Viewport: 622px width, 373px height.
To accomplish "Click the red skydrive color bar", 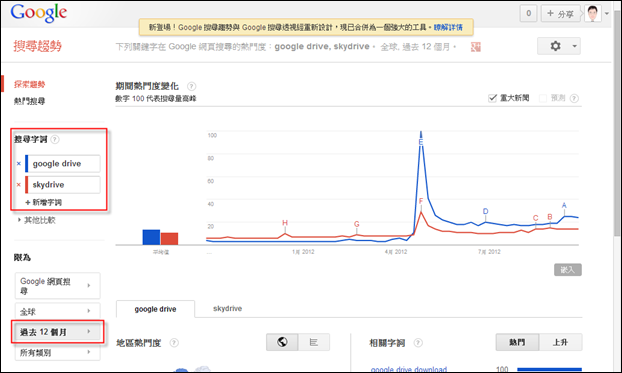I will [27, 185].
